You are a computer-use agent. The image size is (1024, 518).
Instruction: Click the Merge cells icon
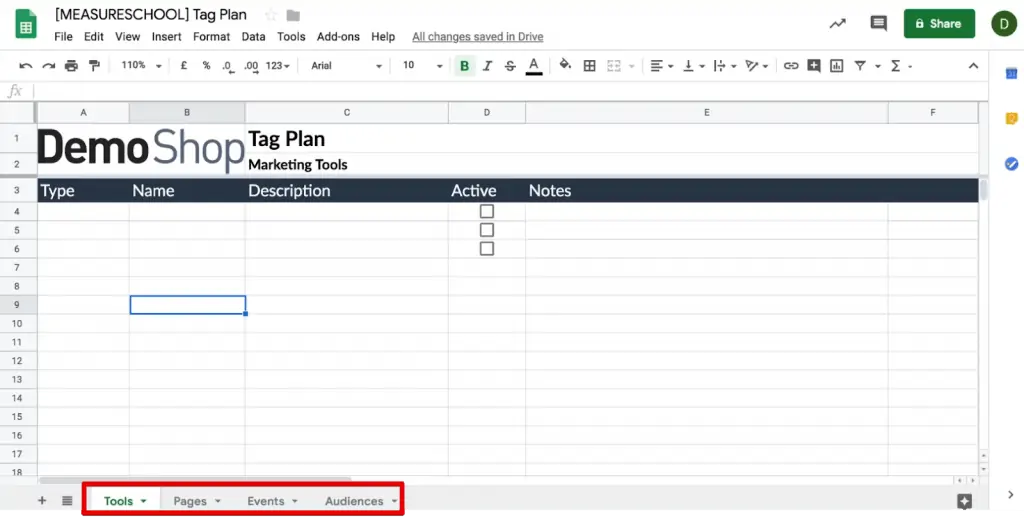tap(613, 65)
